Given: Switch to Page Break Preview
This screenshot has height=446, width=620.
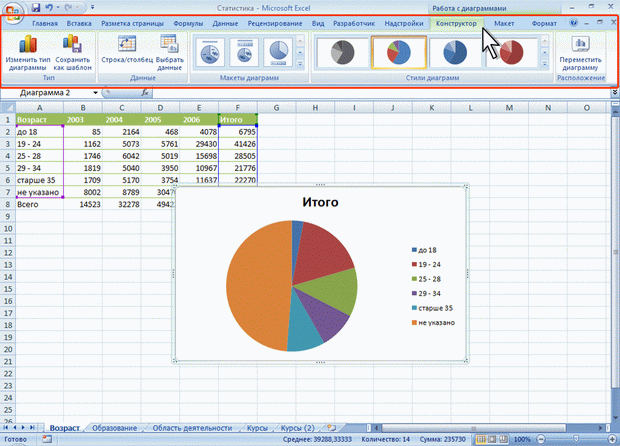Looking at the screenshot, I should point(503,439).
